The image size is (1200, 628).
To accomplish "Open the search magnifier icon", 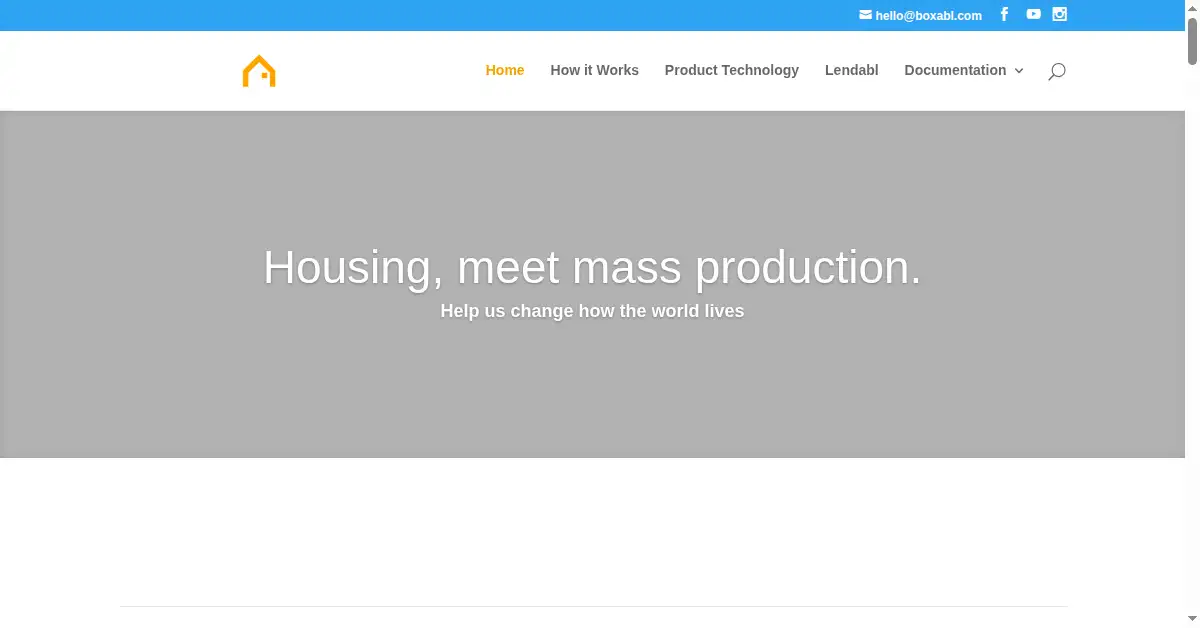I will tap(1057, 71).
